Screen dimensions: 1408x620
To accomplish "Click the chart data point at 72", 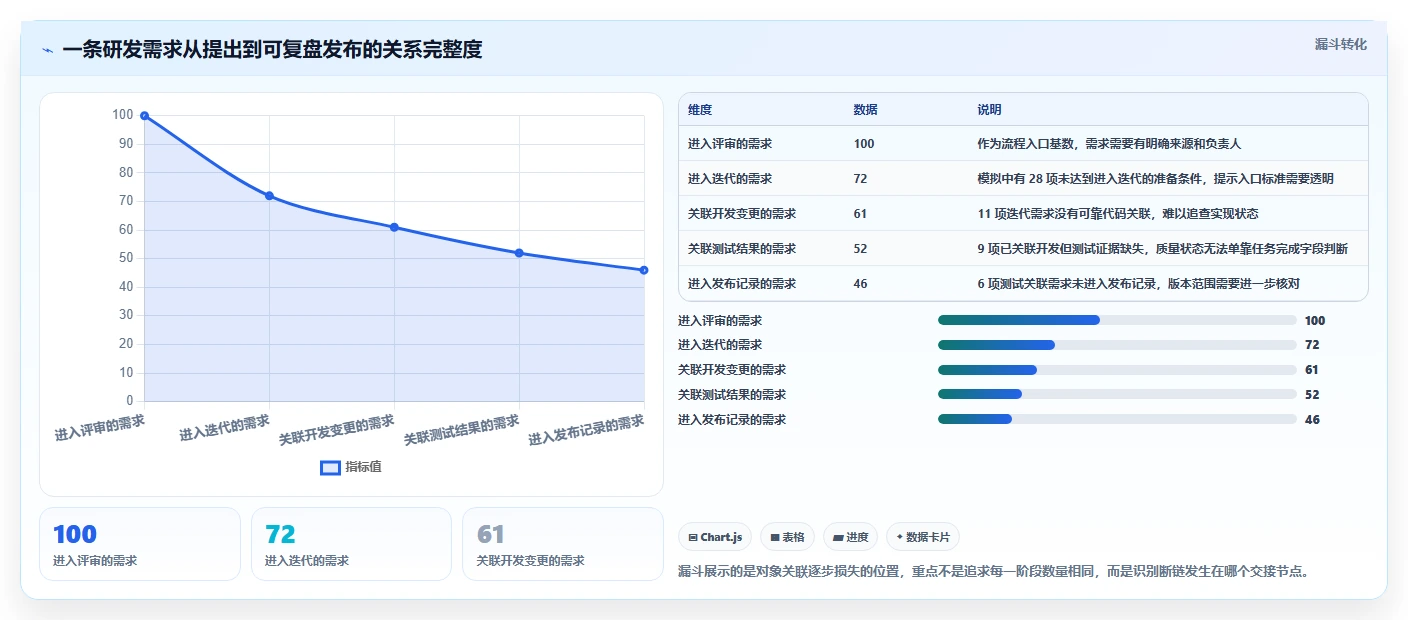I will pos(269,196).
